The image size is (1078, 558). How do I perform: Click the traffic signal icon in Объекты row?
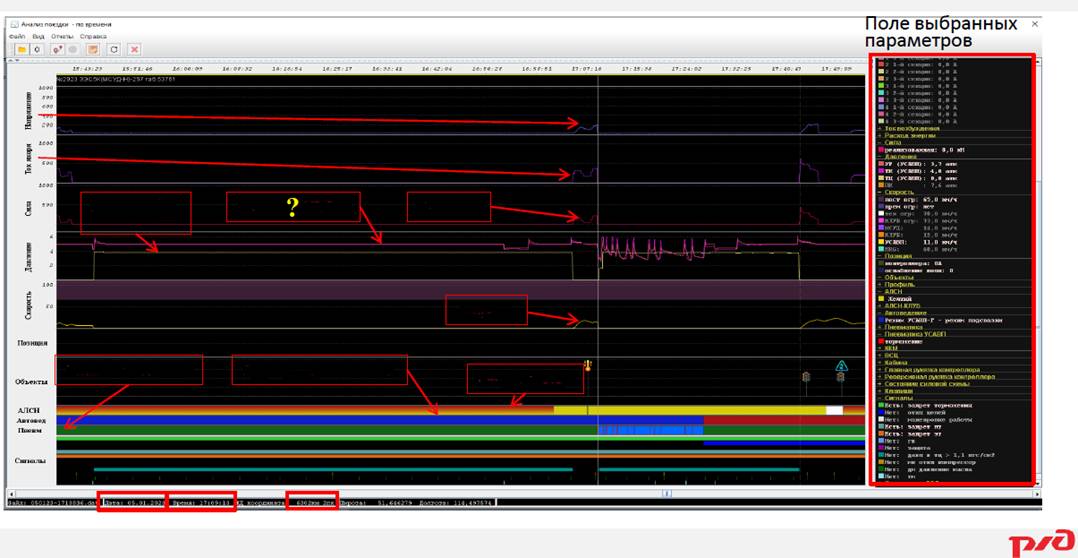[x=806, y=376]
